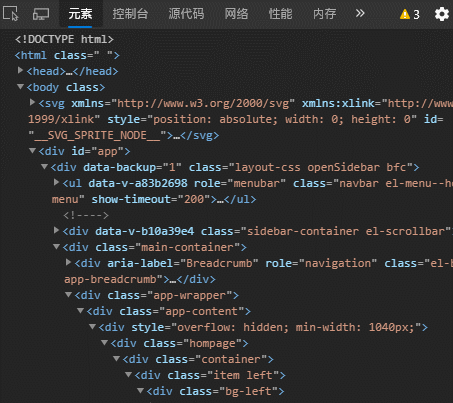The width and height of the screenshot is (453, 403).
Task: Show more tabs via double chevron
Action: [360, 13]
